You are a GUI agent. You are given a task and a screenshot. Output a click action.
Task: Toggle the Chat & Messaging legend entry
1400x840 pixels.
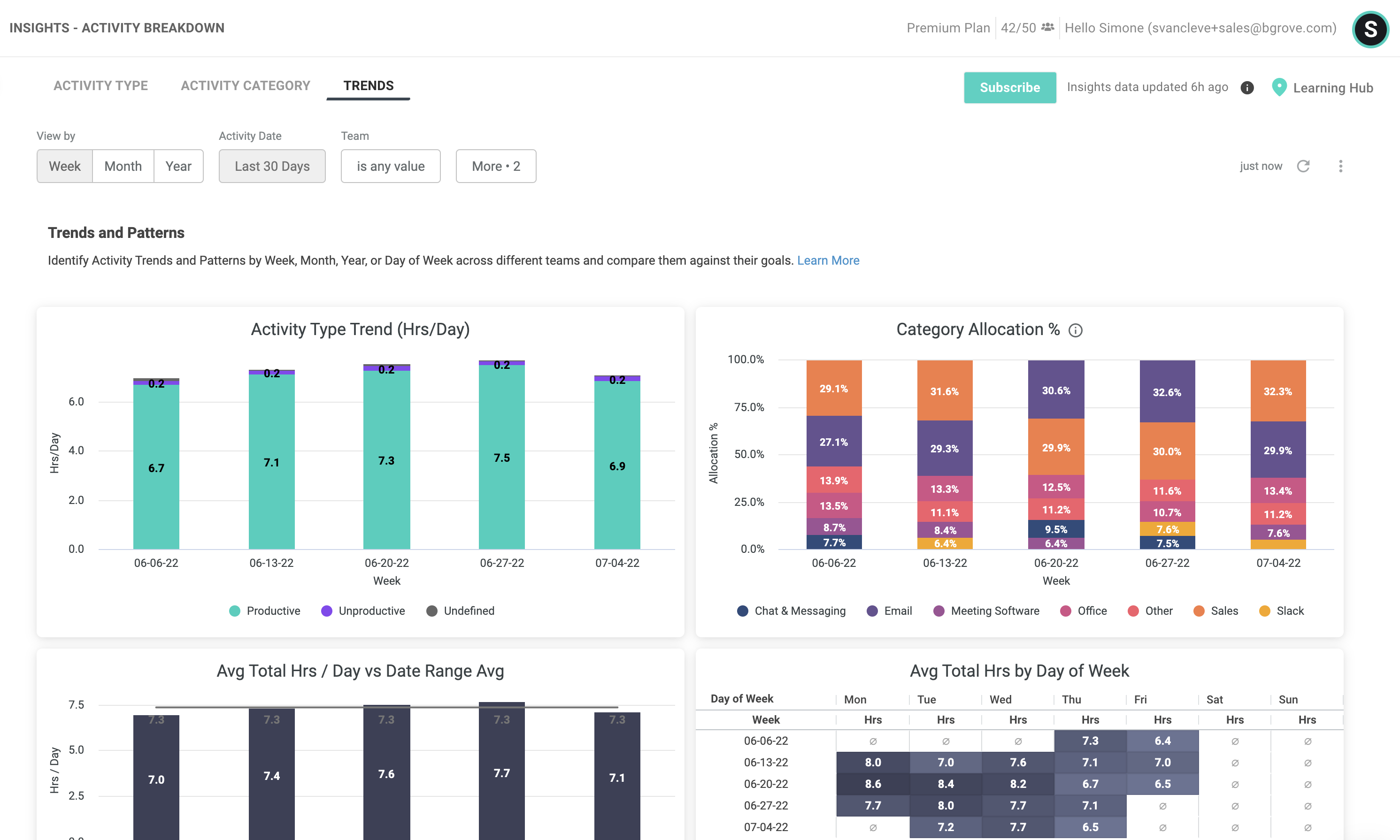point(791,611)
